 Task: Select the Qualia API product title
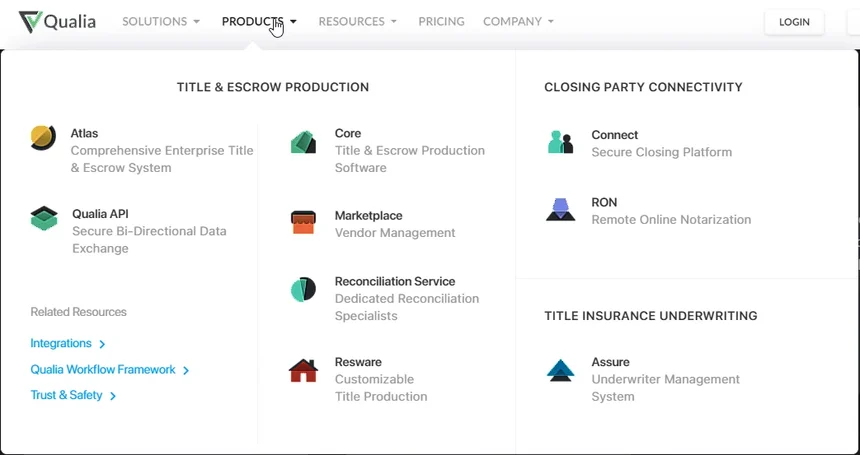100,214
